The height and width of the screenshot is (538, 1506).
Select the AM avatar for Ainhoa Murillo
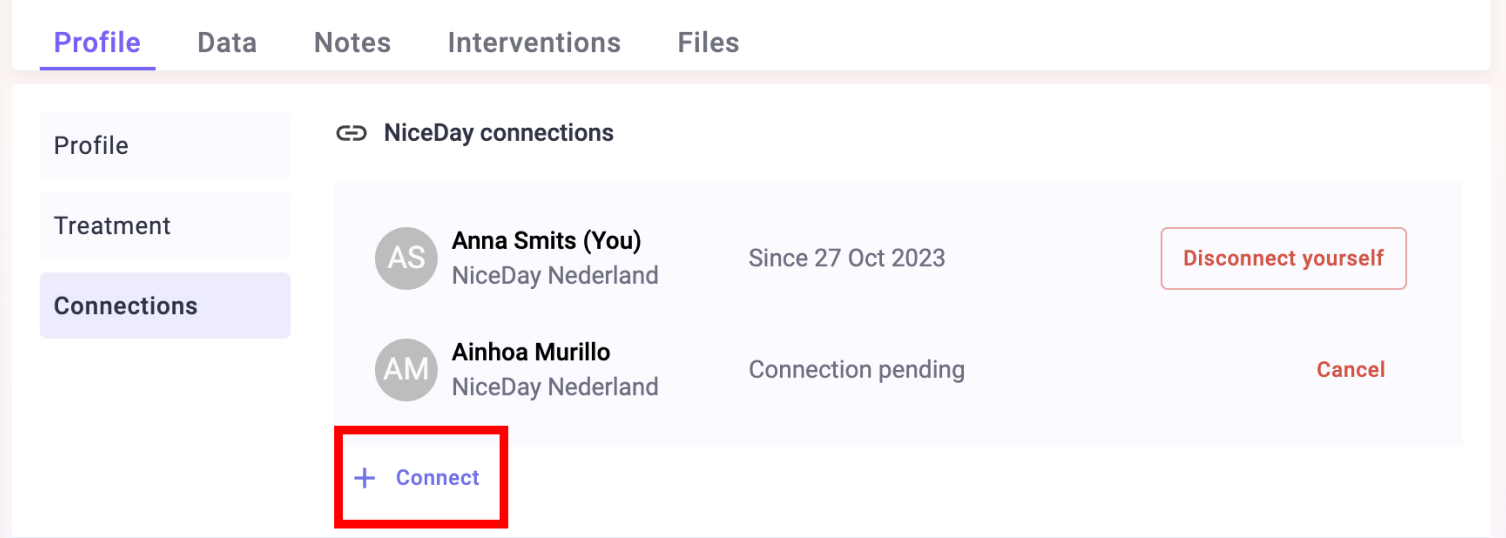tap(406, 369)
